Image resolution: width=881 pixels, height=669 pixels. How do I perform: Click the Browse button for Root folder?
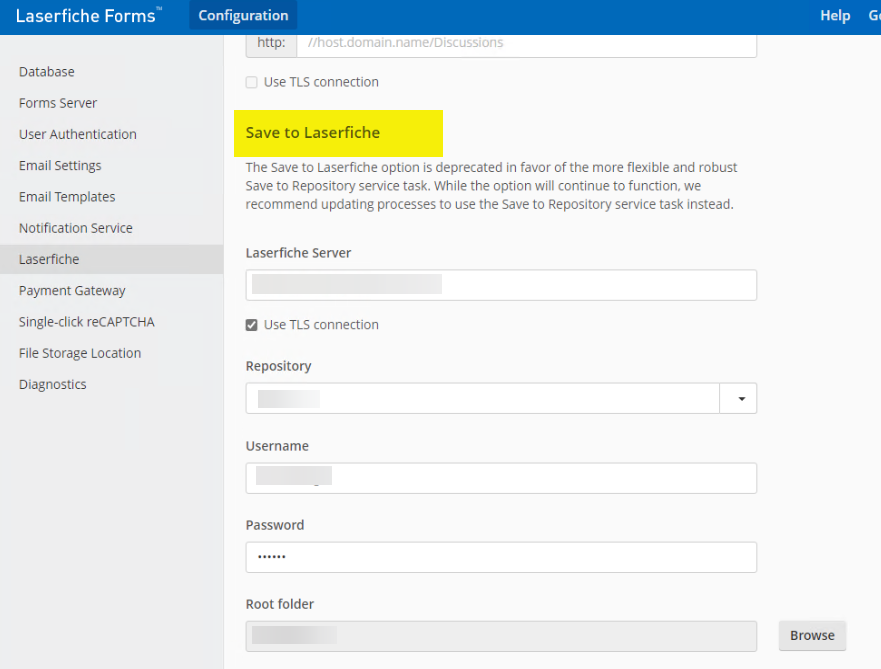[x=812, y=636]
